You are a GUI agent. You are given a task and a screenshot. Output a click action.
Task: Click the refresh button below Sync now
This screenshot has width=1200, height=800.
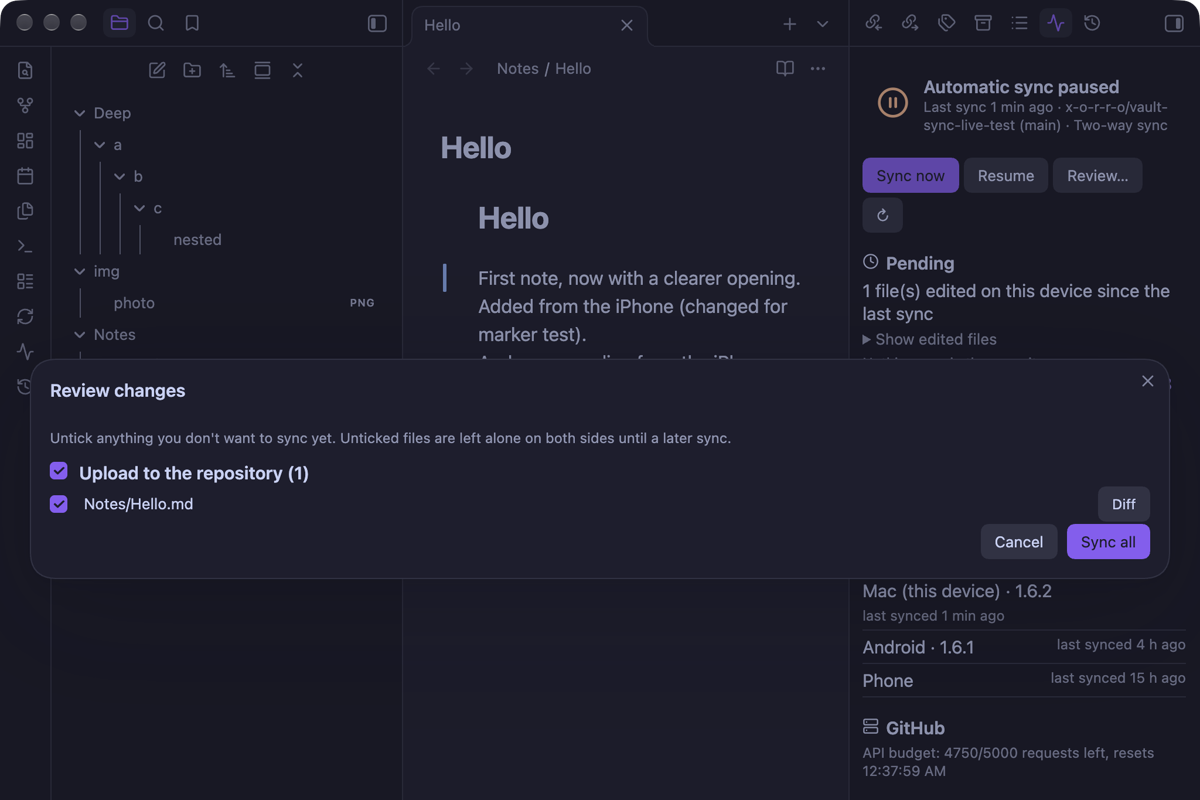(x=883, y=215)
